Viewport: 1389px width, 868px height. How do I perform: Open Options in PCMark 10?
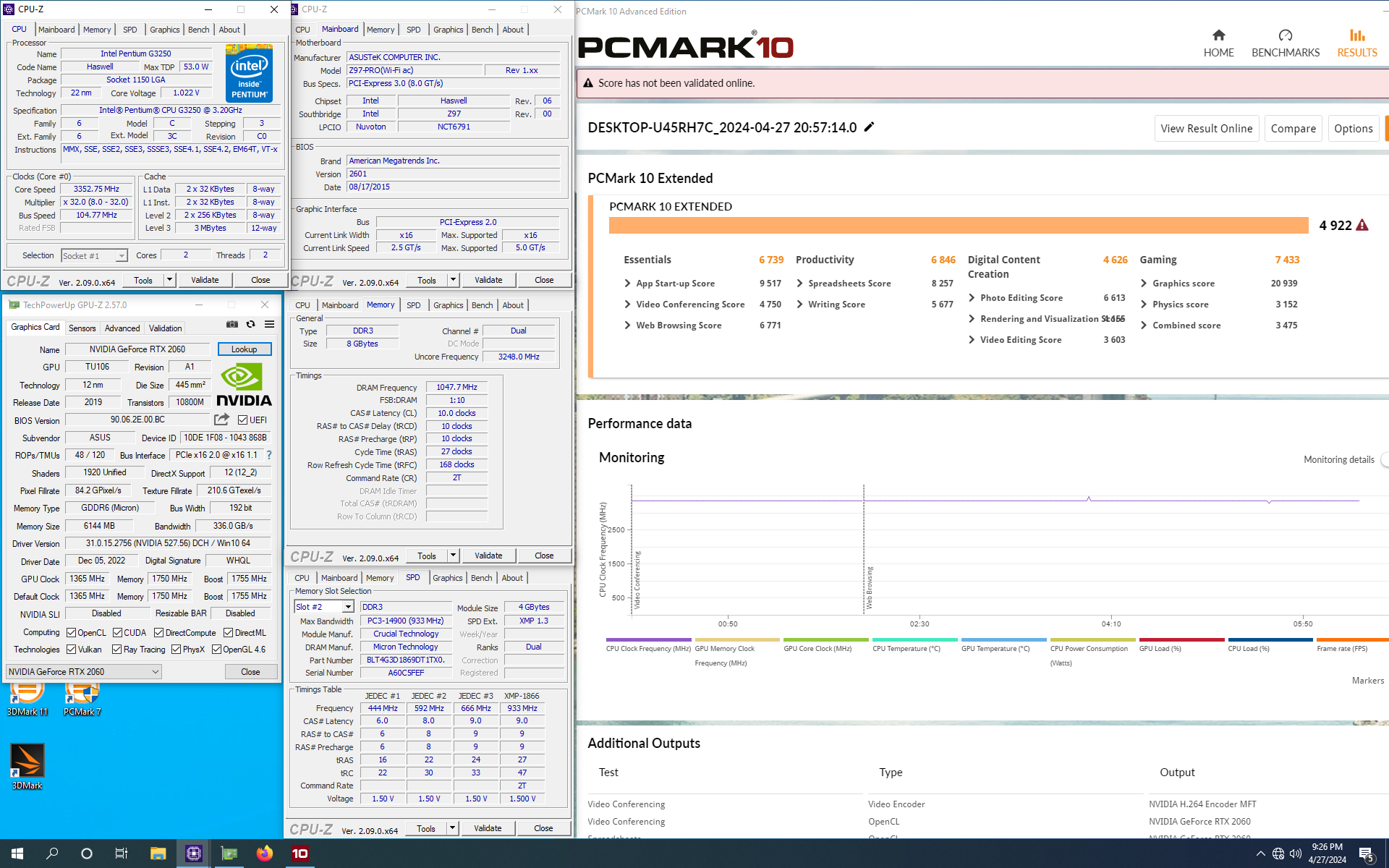coord(1353,129)
